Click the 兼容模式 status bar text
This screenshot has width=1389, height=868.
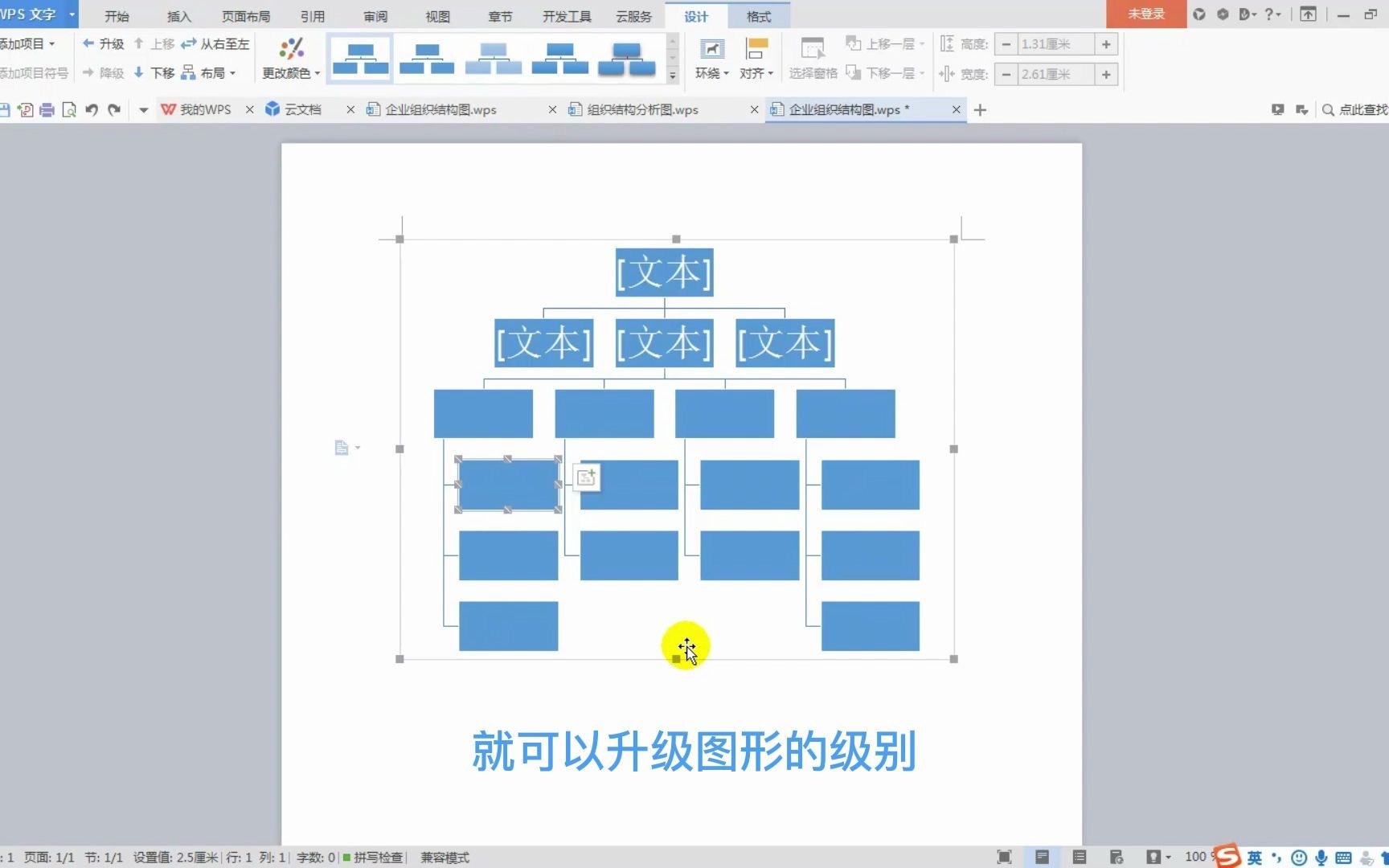[445, 858]
